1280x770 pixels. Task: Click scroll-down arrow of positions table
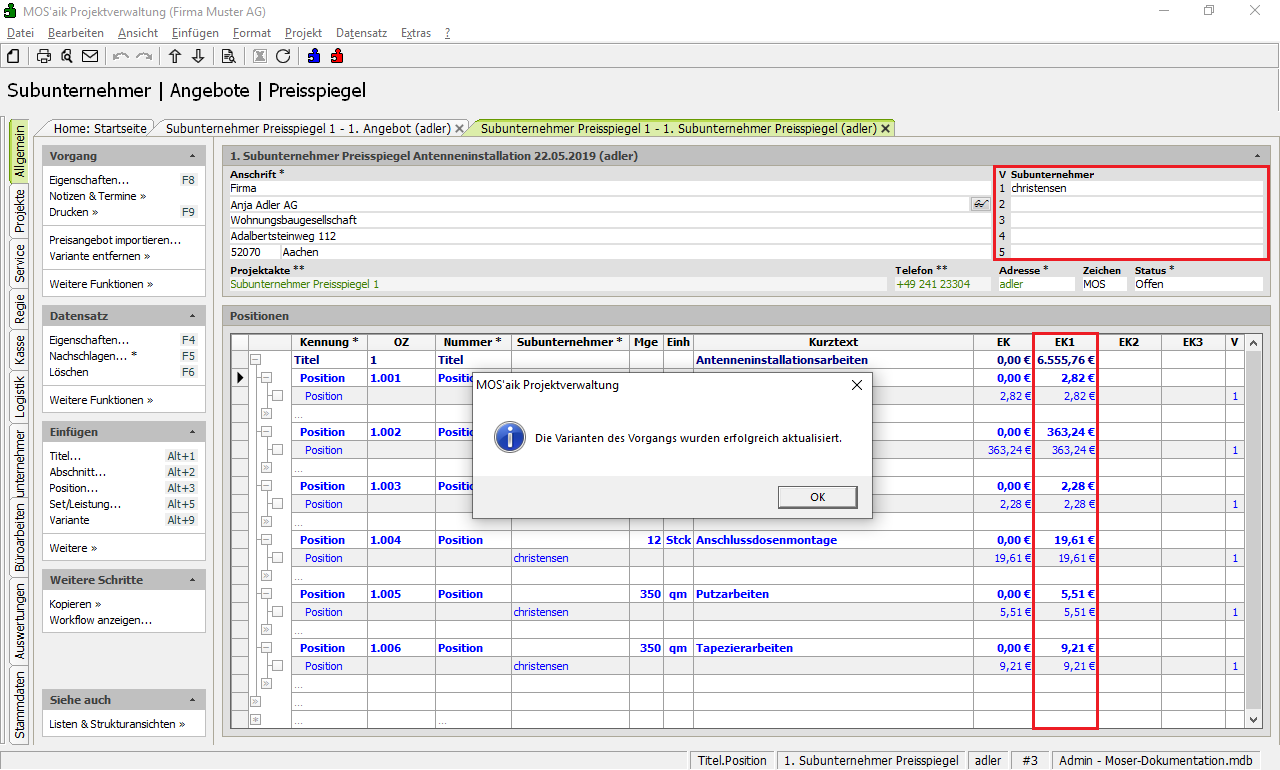click(x=1254, y=719)
